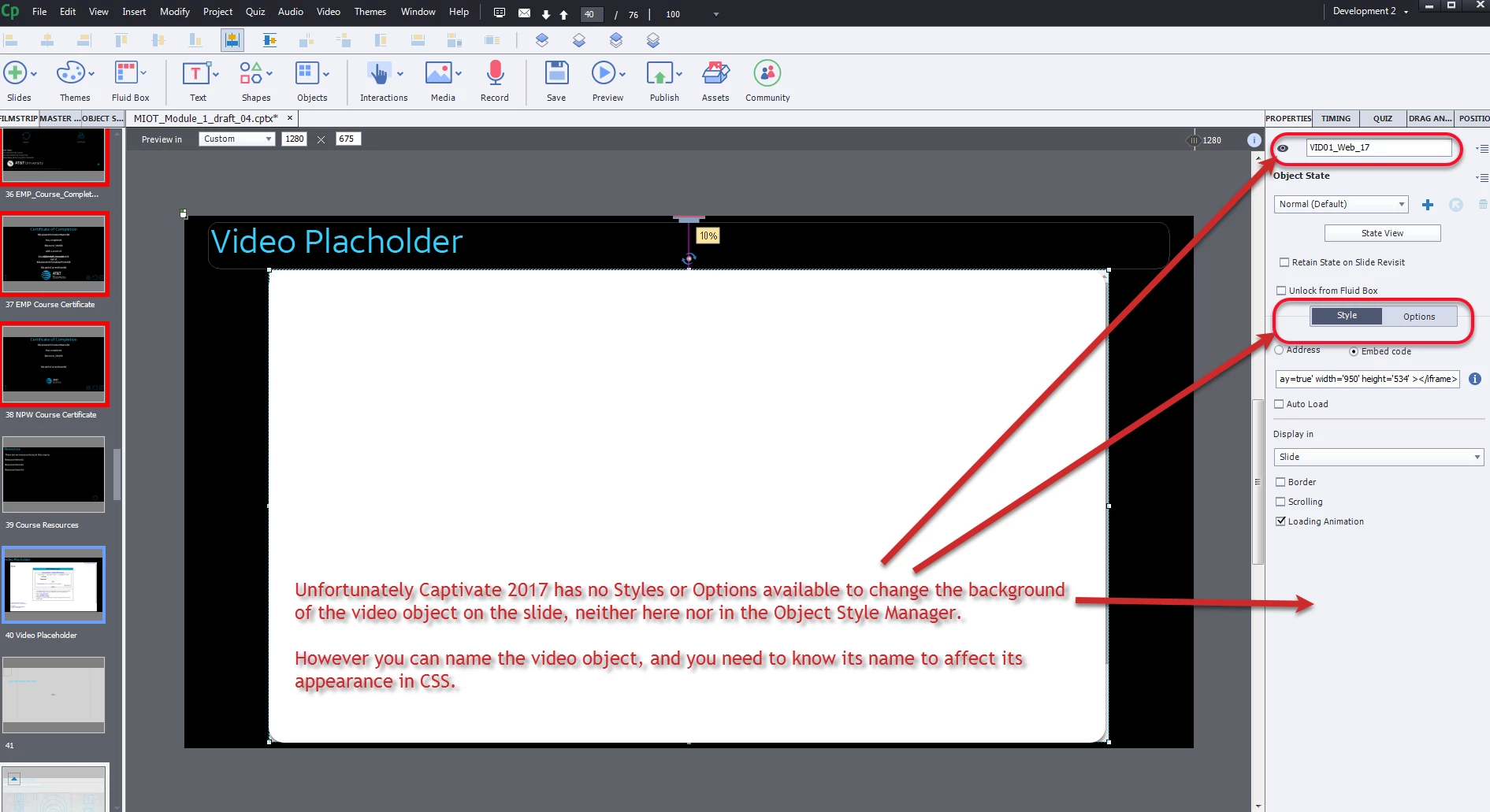The height and width of the screenshot is (812, 1490).
Task: Open the Preview in Custom dropdown
Action: (236, 139)
